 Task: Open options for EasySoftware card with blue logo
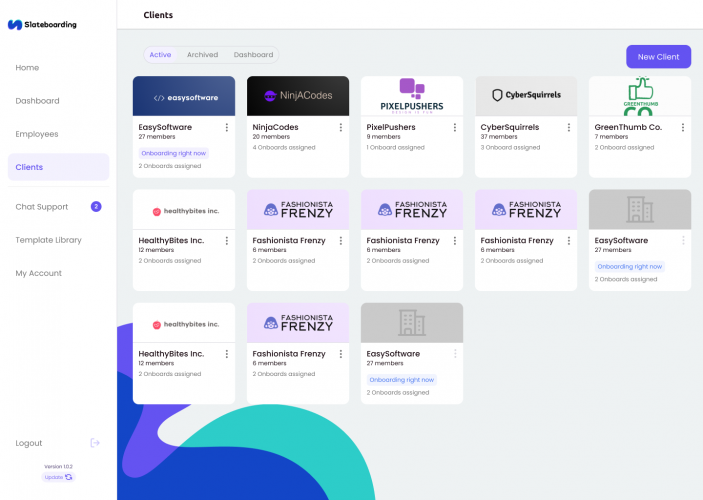coord(227,127)
